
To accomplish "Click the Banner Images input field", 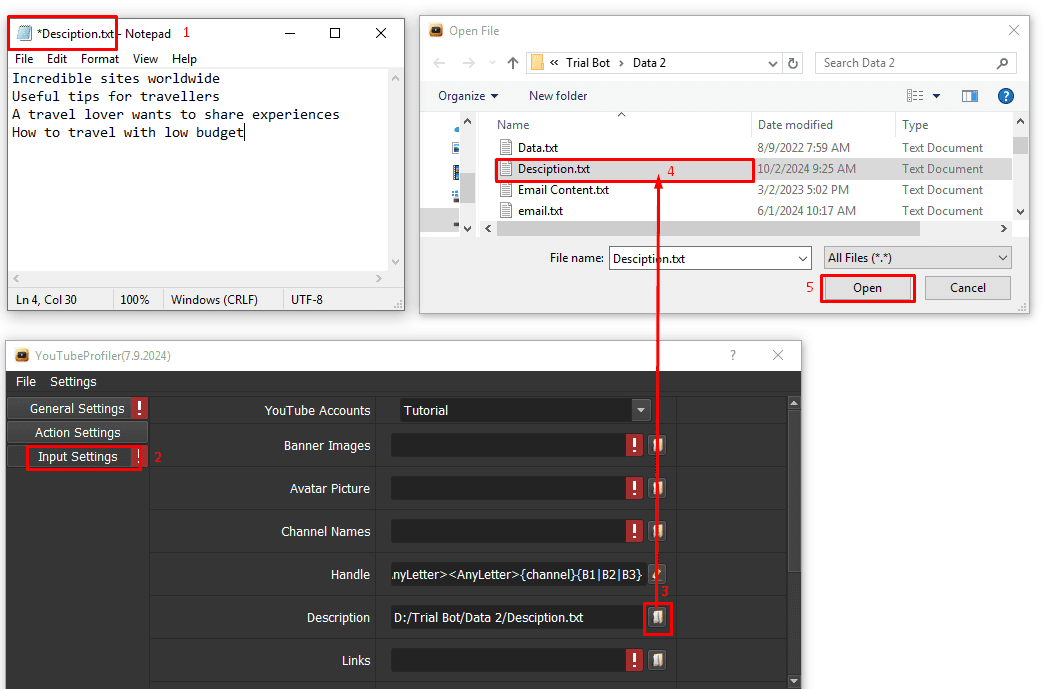I will pos(508,445).
